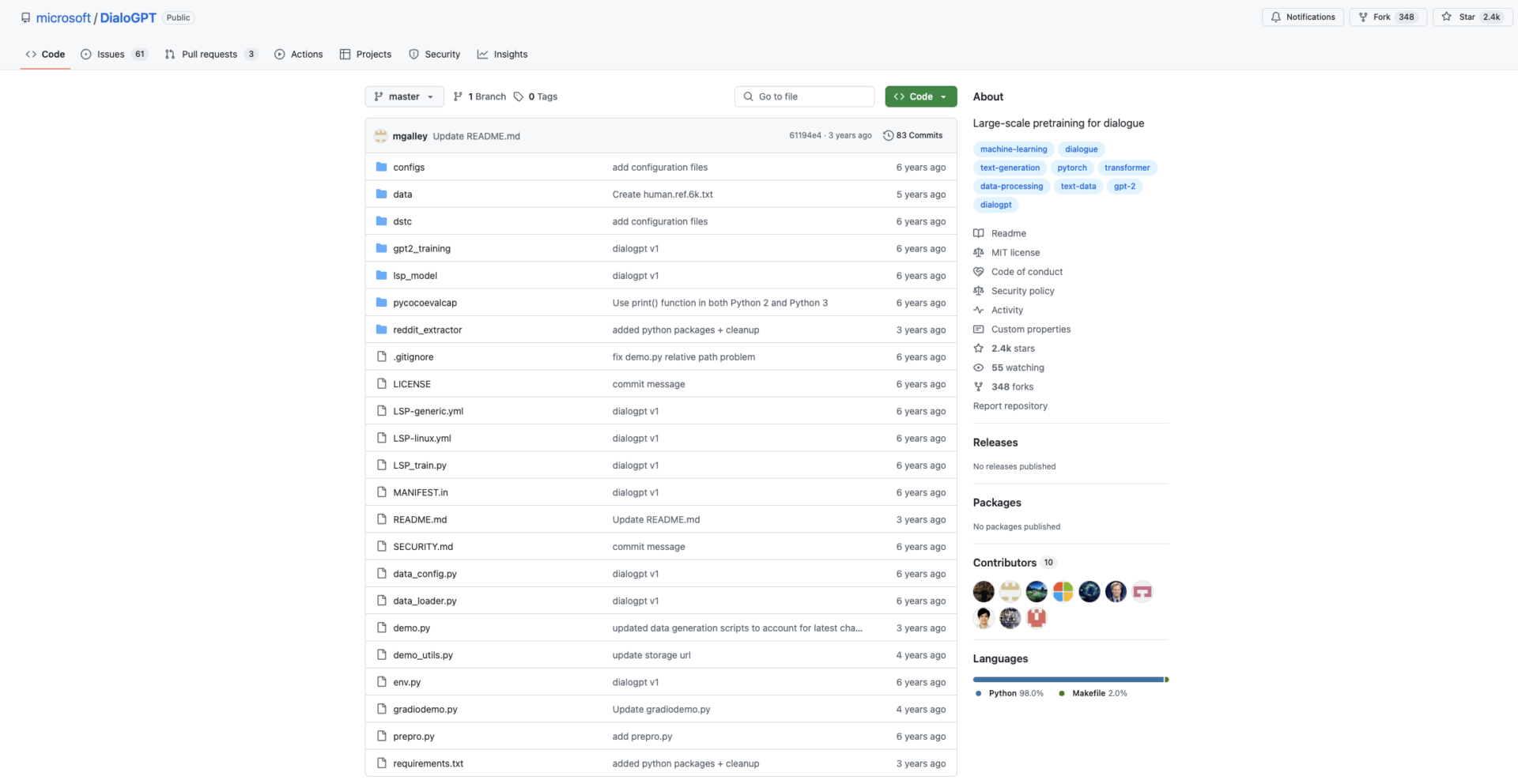Open the gradiodemo.py file
Viewport: 1518px width, 784px height.
pos(425,709)
